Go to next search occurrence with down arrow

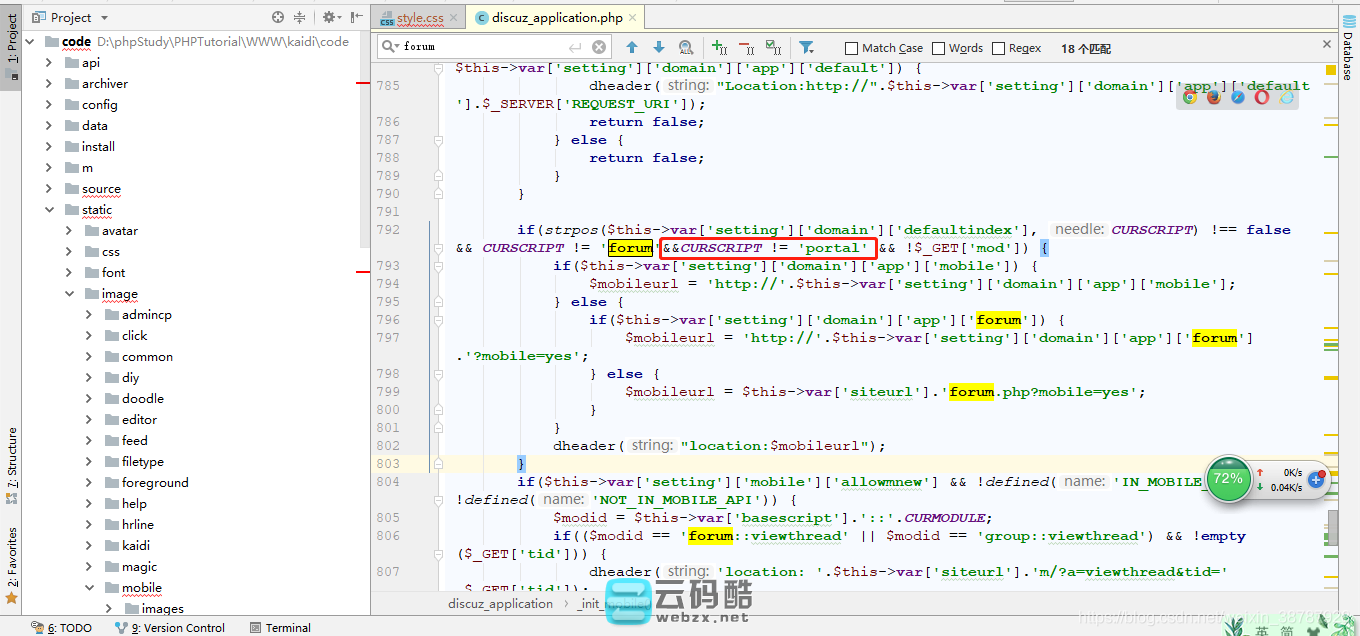tap(659, 47)
